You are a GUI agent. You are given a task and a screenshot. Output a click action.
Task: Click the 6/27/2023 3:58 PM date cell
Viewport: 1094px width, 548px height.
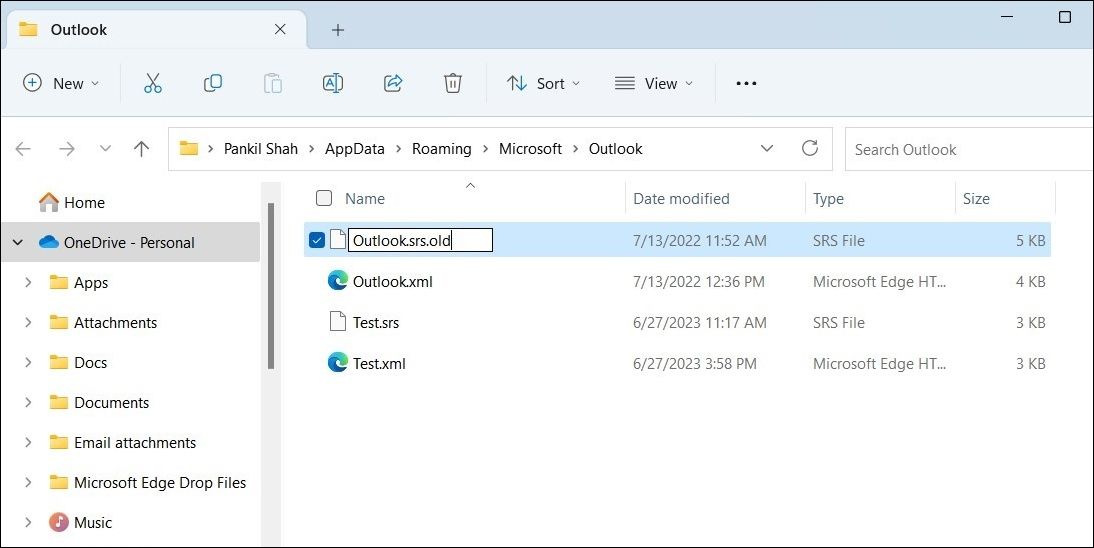695,363
